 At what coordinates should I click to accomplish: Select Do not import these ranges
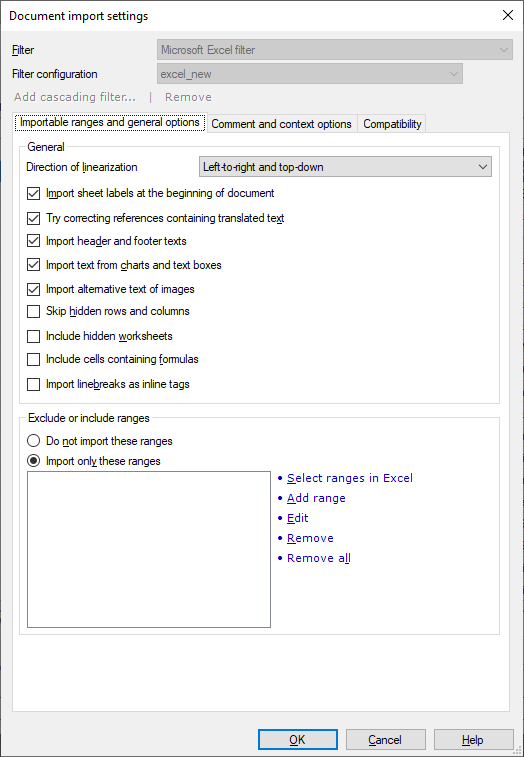tap(33, 441)
